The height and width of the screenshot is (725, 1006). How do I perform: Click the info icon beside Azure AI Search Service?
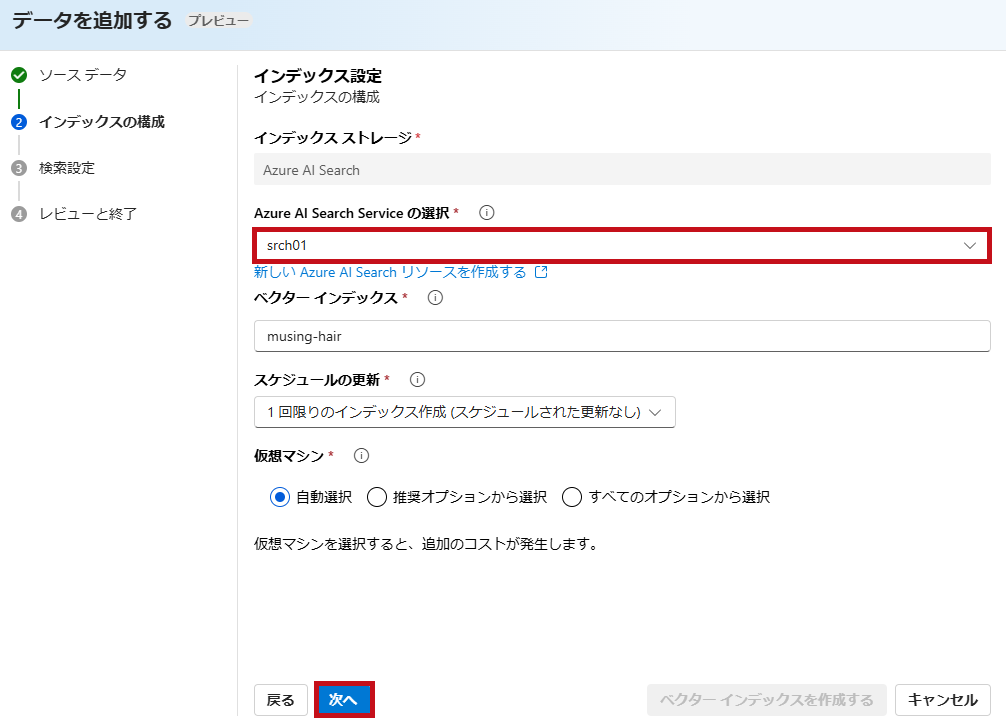coord(486,212)
